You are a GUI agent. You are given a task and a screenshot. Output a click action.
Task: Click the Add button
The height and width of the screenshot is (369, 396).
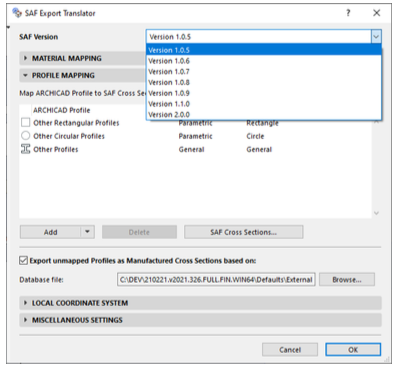pos(50,232)
